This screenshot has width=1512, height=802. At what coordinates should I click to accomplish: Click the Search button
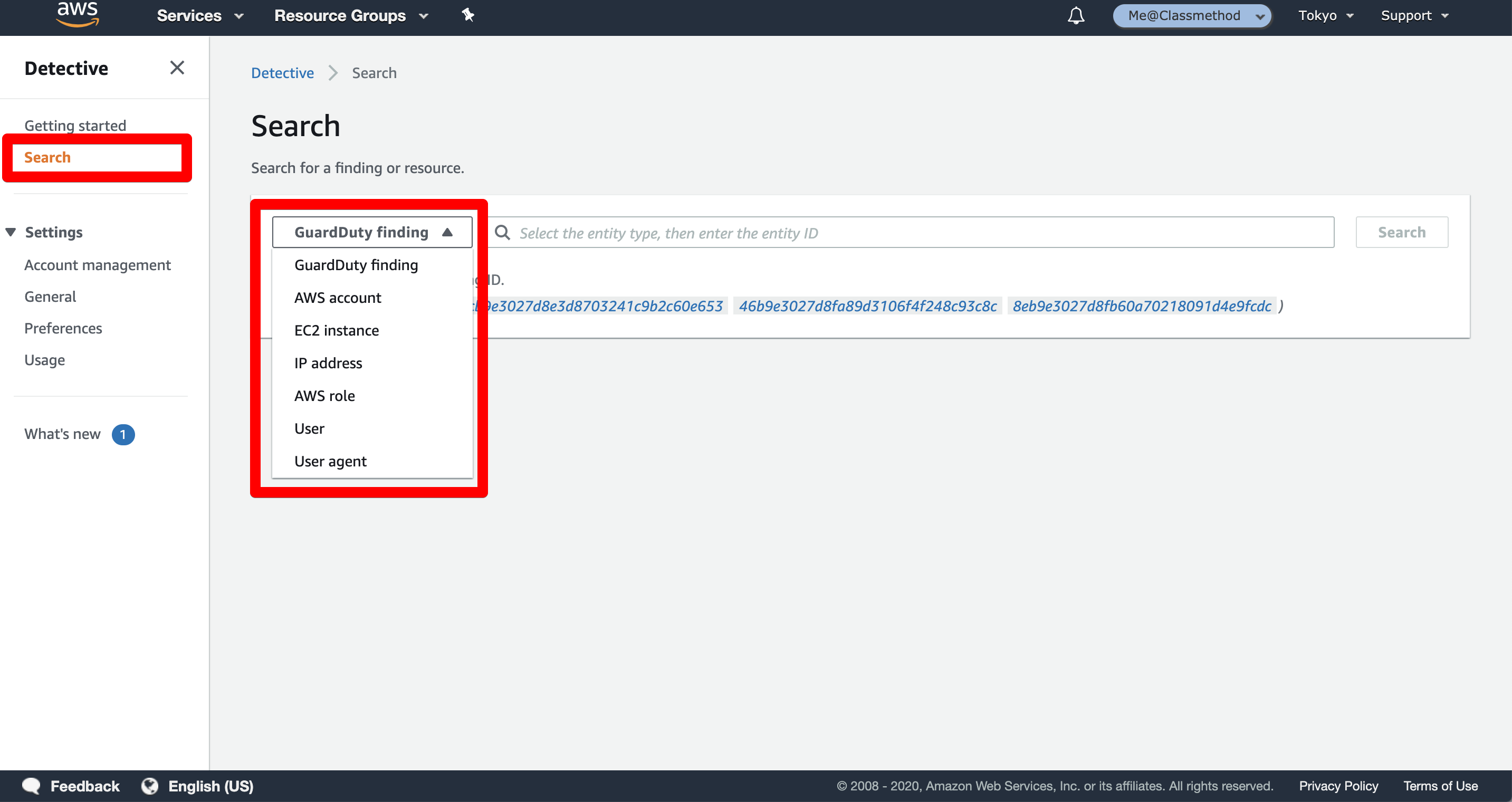pos(1401,233)
